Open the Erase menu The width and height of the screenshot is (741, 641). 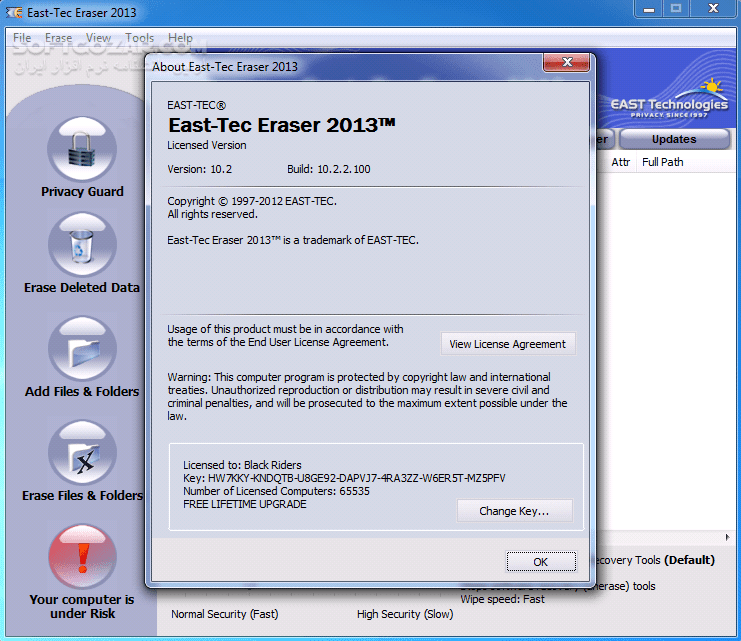(59, 37)
